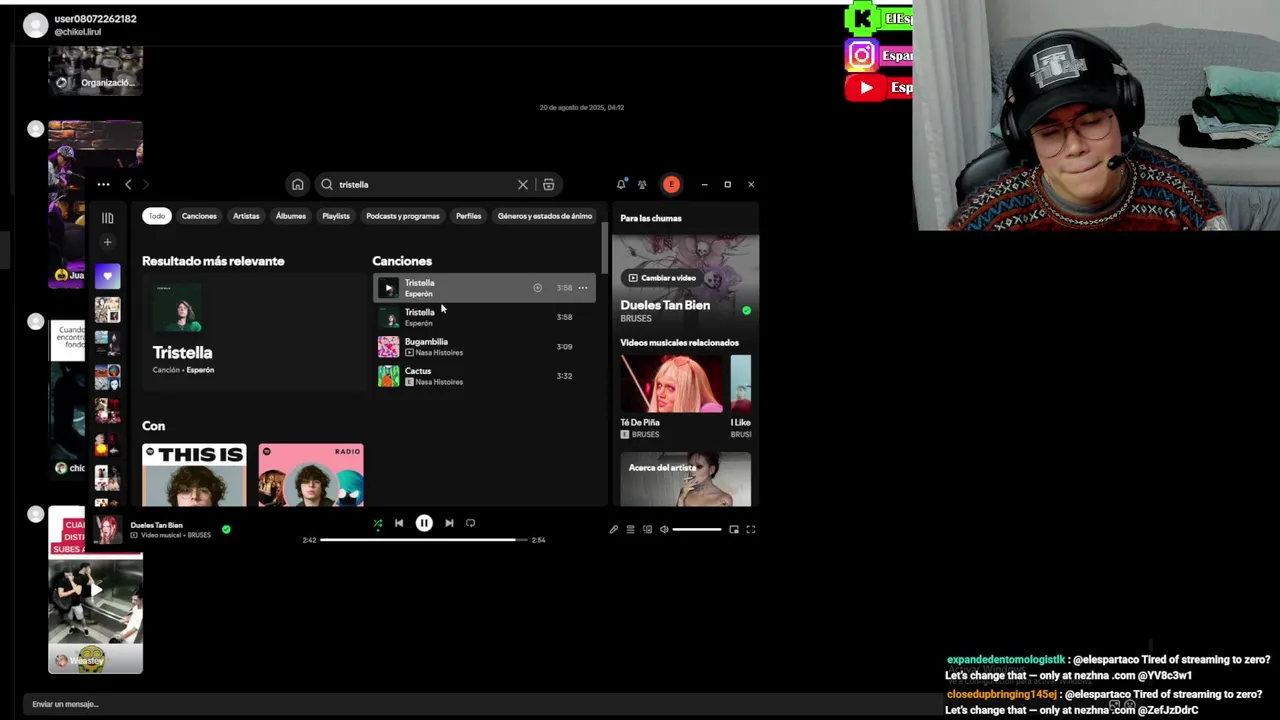Click 'Dueles Tan Bien' in player bar
This screenshot has width=1280, height=720.
point(156,525)
